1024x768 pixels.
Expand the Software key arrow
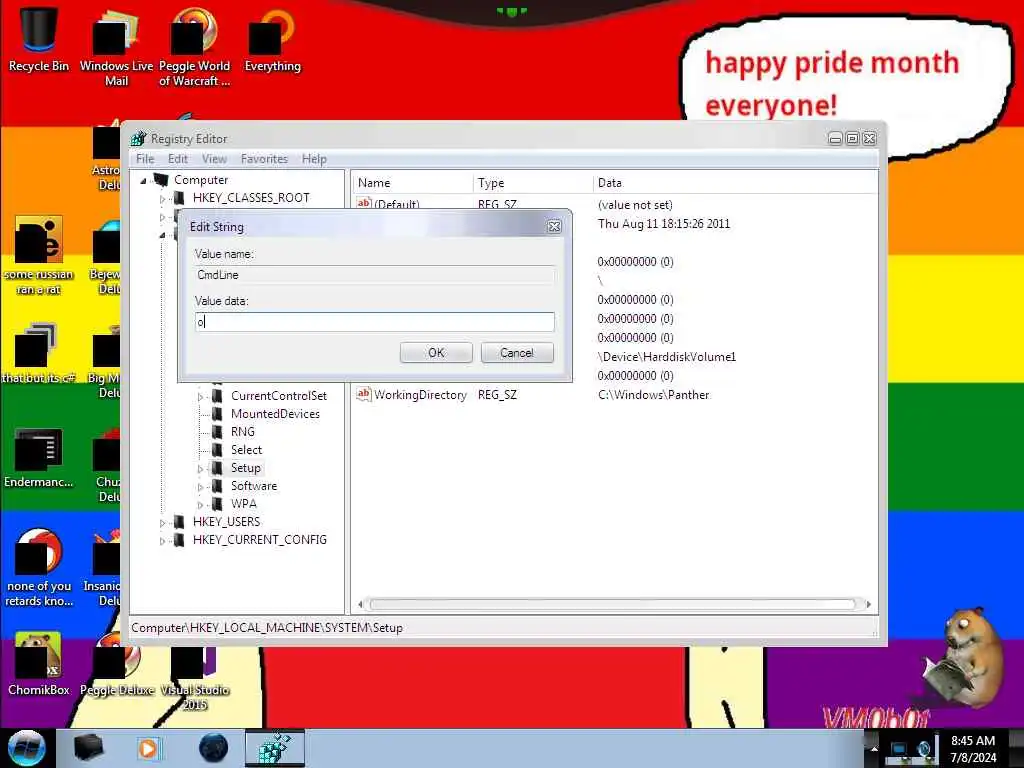pyautogui.click(x=200, y=487)
